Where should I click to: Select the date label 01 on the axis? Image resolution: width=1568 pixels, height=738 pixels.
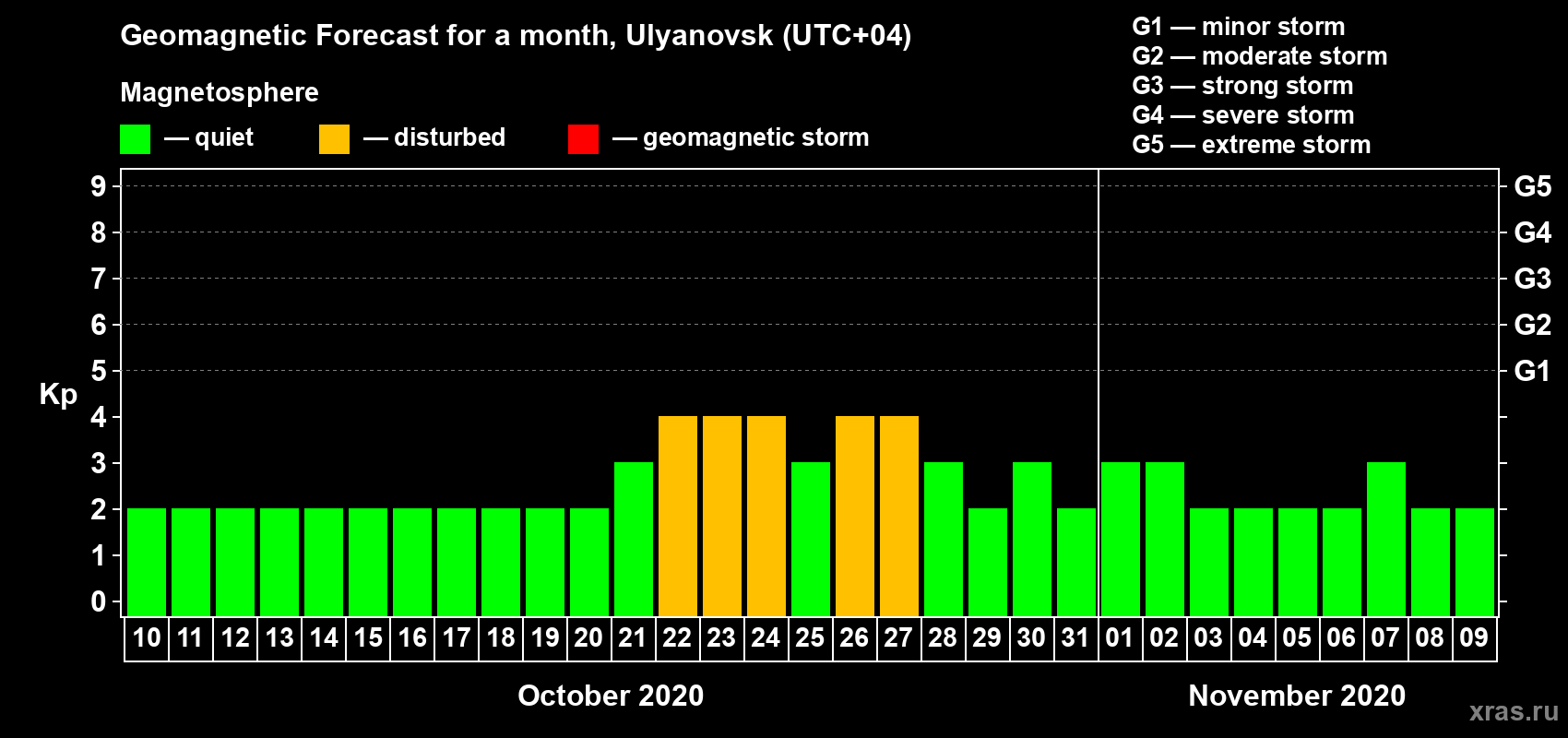tap(1120, 637)
